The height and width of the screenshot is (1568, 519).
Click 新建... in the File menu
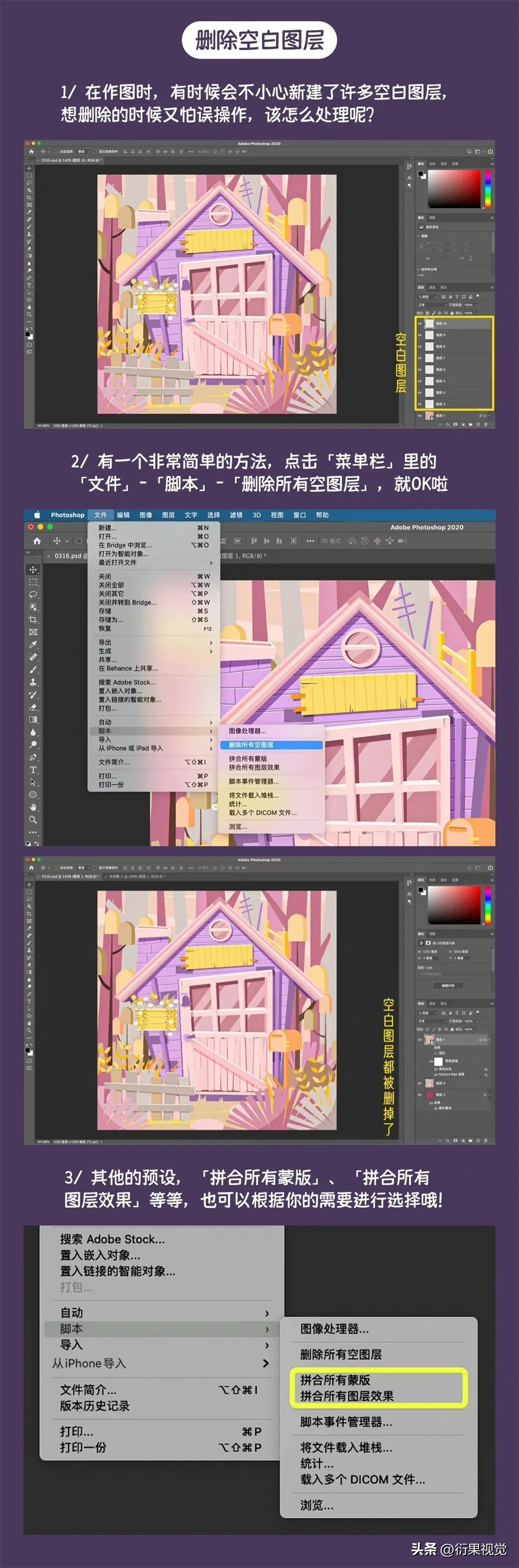click(108, 528)
